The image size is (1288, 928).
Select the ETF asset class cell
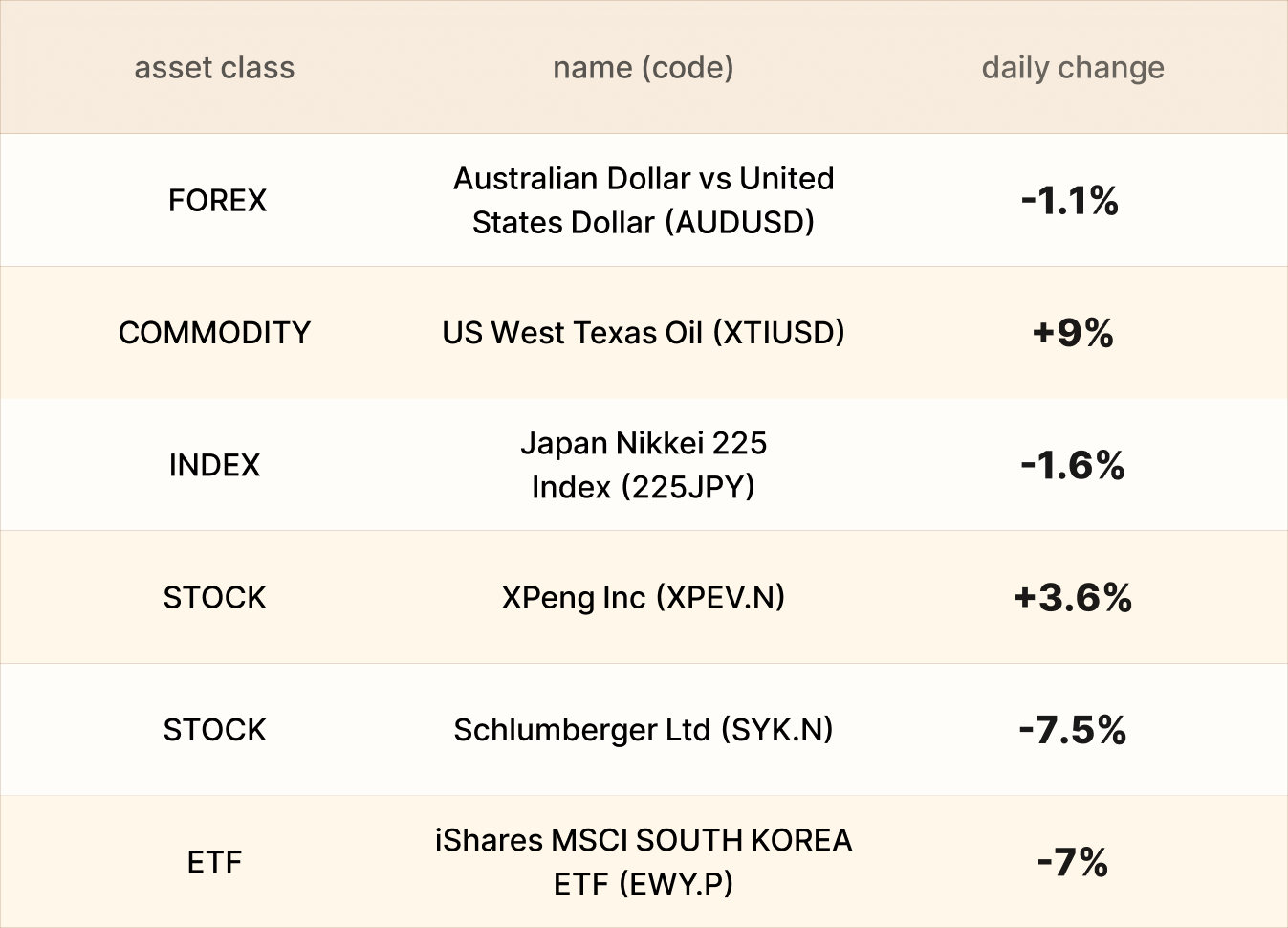point(214,862)
